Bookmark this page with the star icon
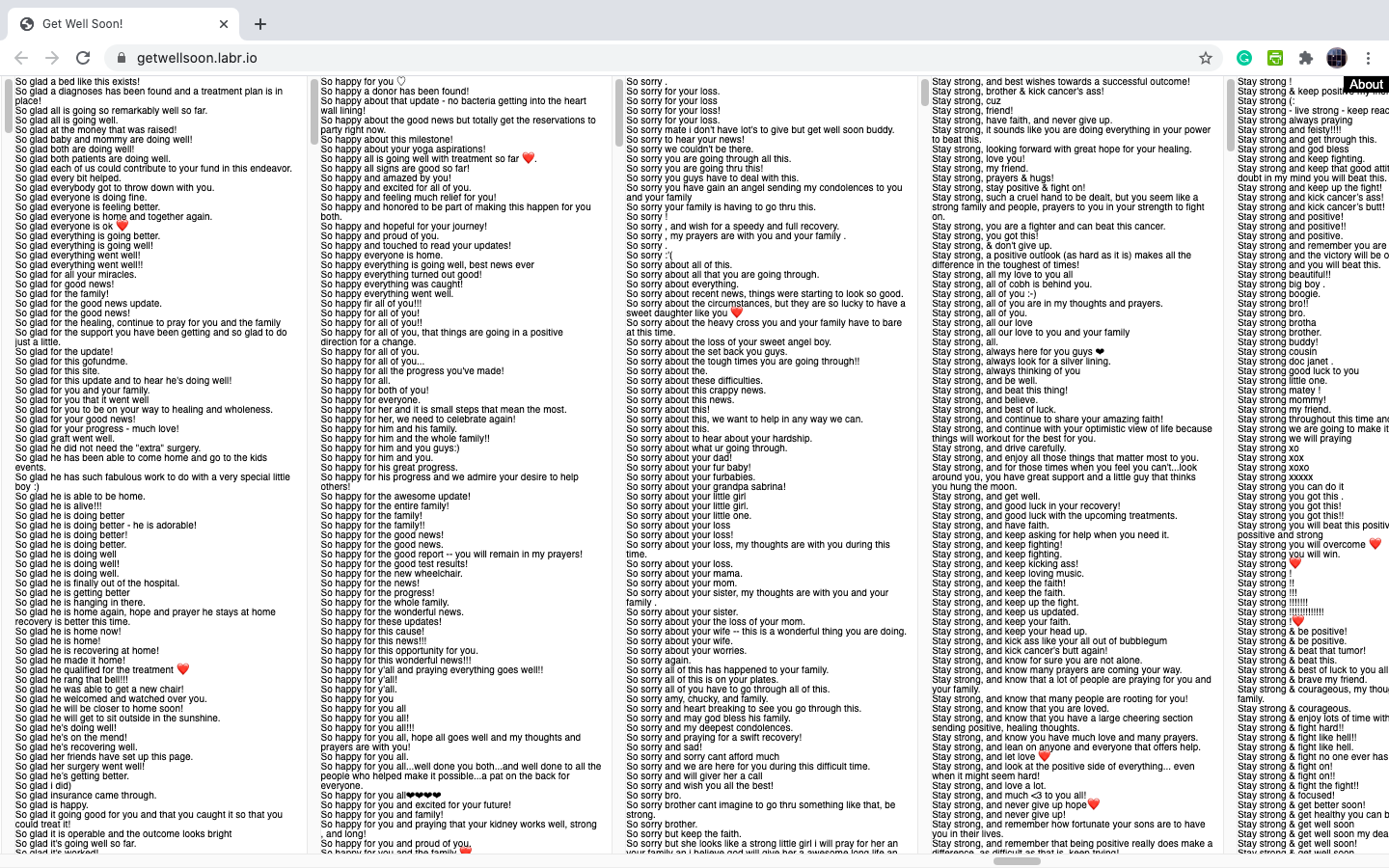Viewport: 1389px width, 868px height. pyautogui.click(x=1205, y=58)
